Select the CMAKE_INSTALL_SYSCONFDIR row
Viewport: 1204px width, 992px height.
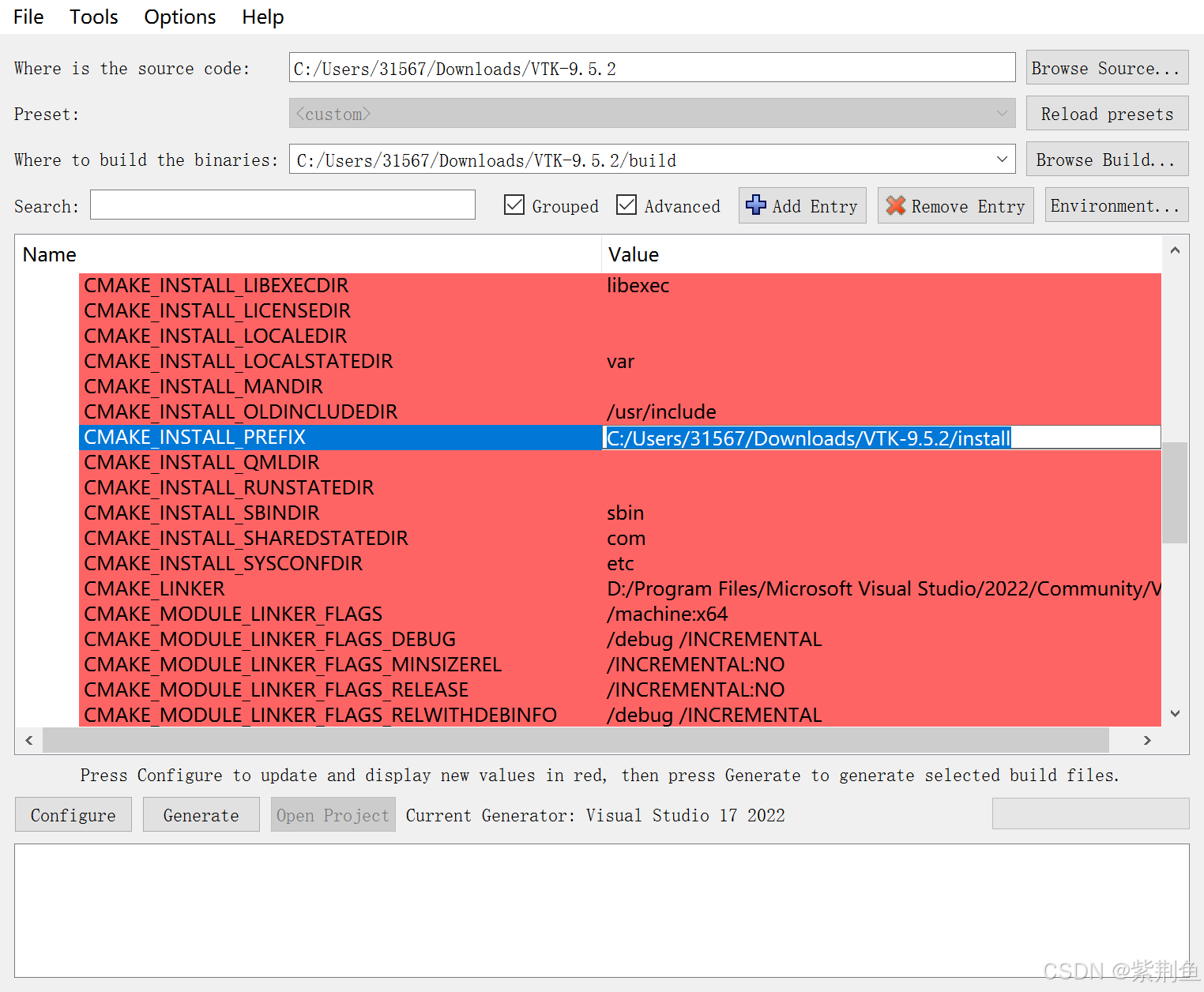click(x=620, y=563)
